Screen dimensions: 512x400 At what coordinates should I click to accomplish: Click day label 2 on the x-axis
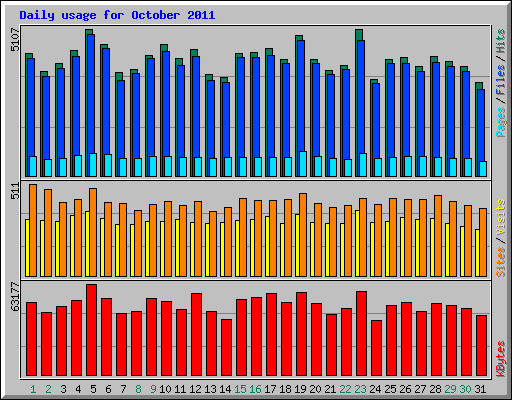click(48, 389)
